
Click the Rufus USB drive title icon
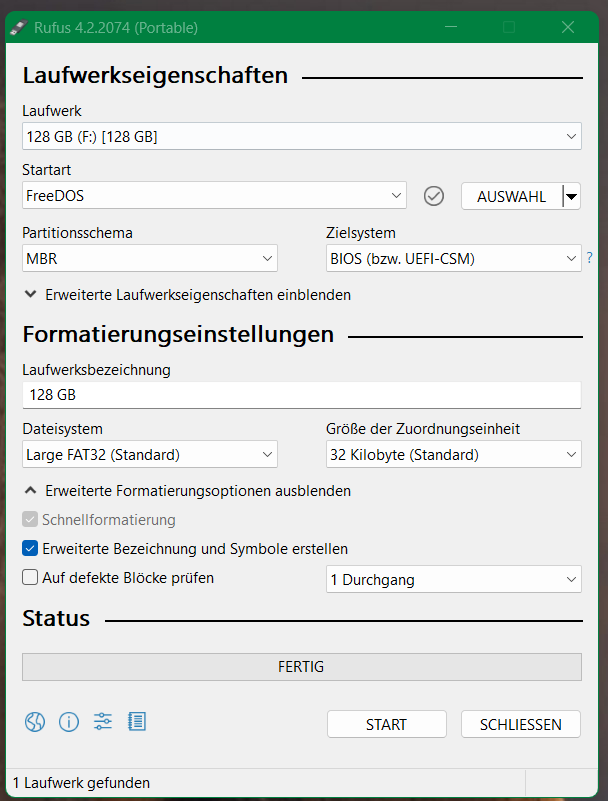(18, 27)
